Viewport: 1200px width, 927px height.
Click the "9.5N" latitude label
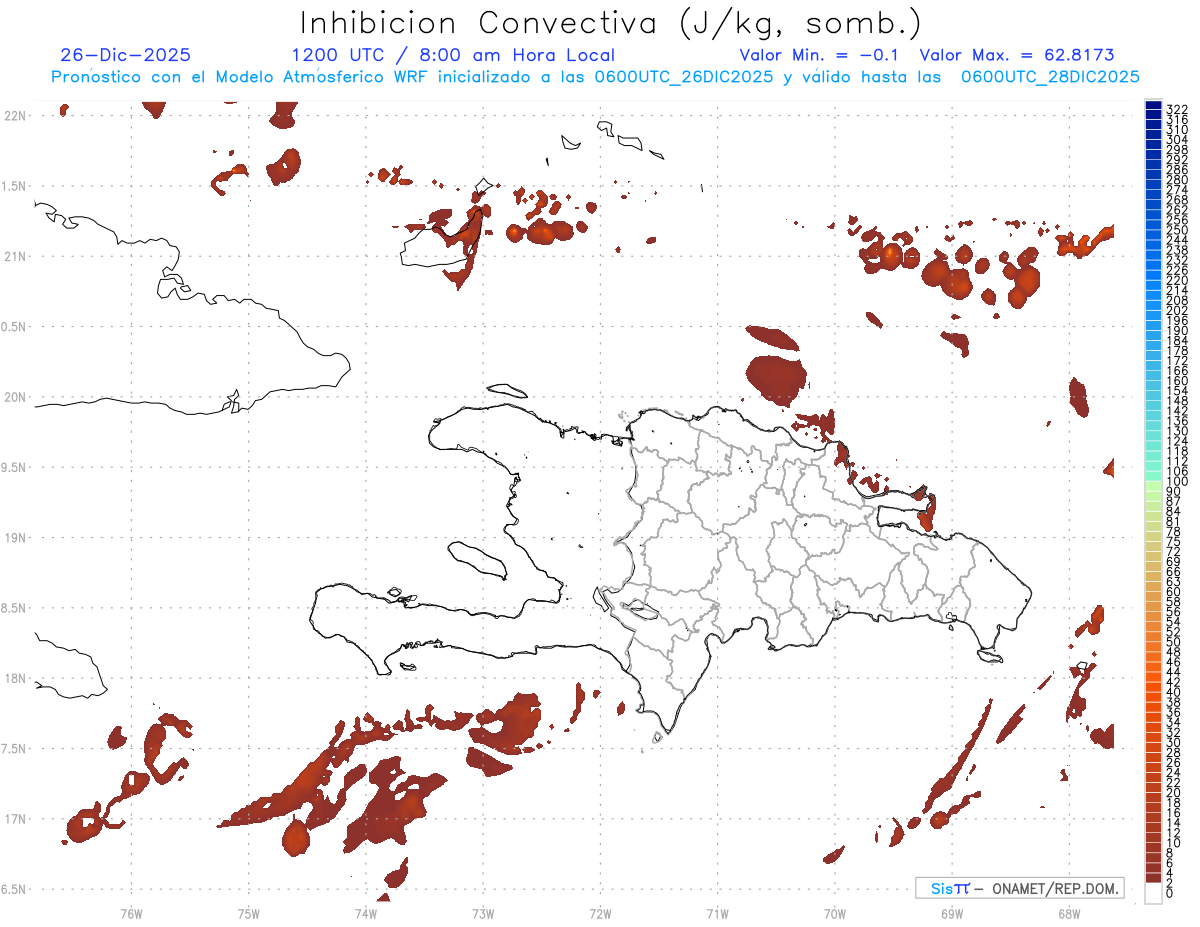tap(14, 467)
